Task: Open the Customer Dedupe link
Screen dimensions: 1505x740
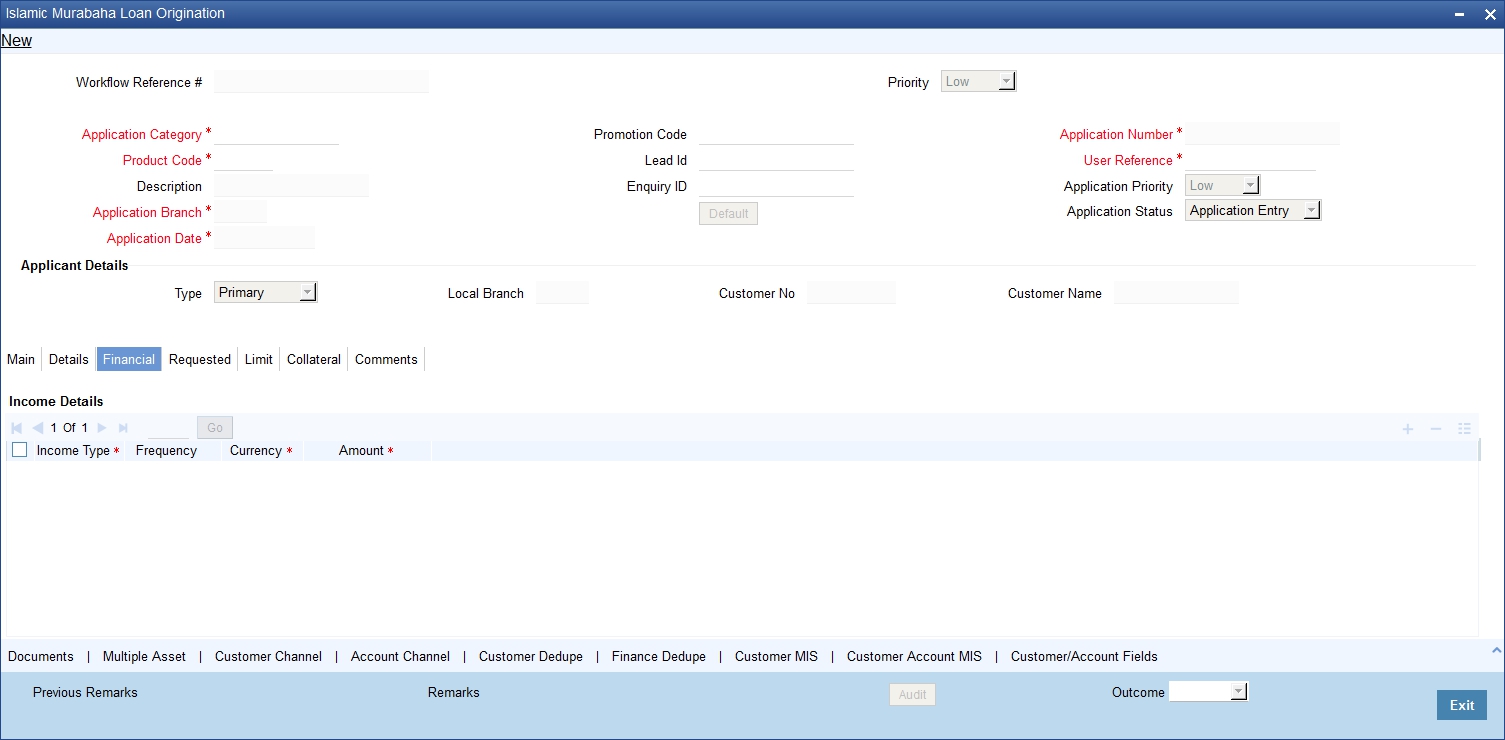Action: [x=531, y=657]
